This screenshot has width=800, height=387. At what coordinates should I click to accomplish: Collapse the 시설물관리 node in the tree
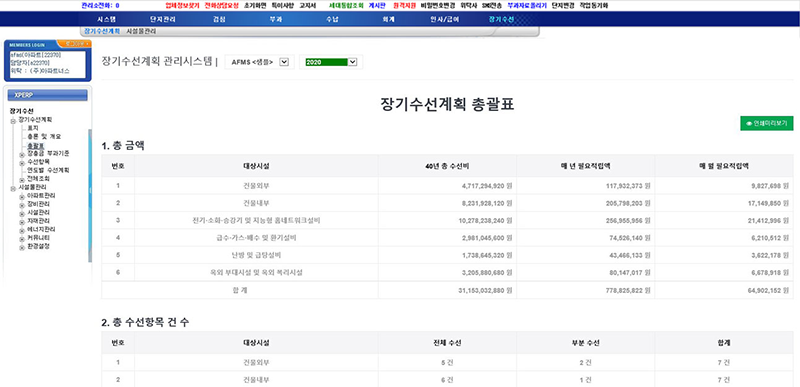coord(13,188)
